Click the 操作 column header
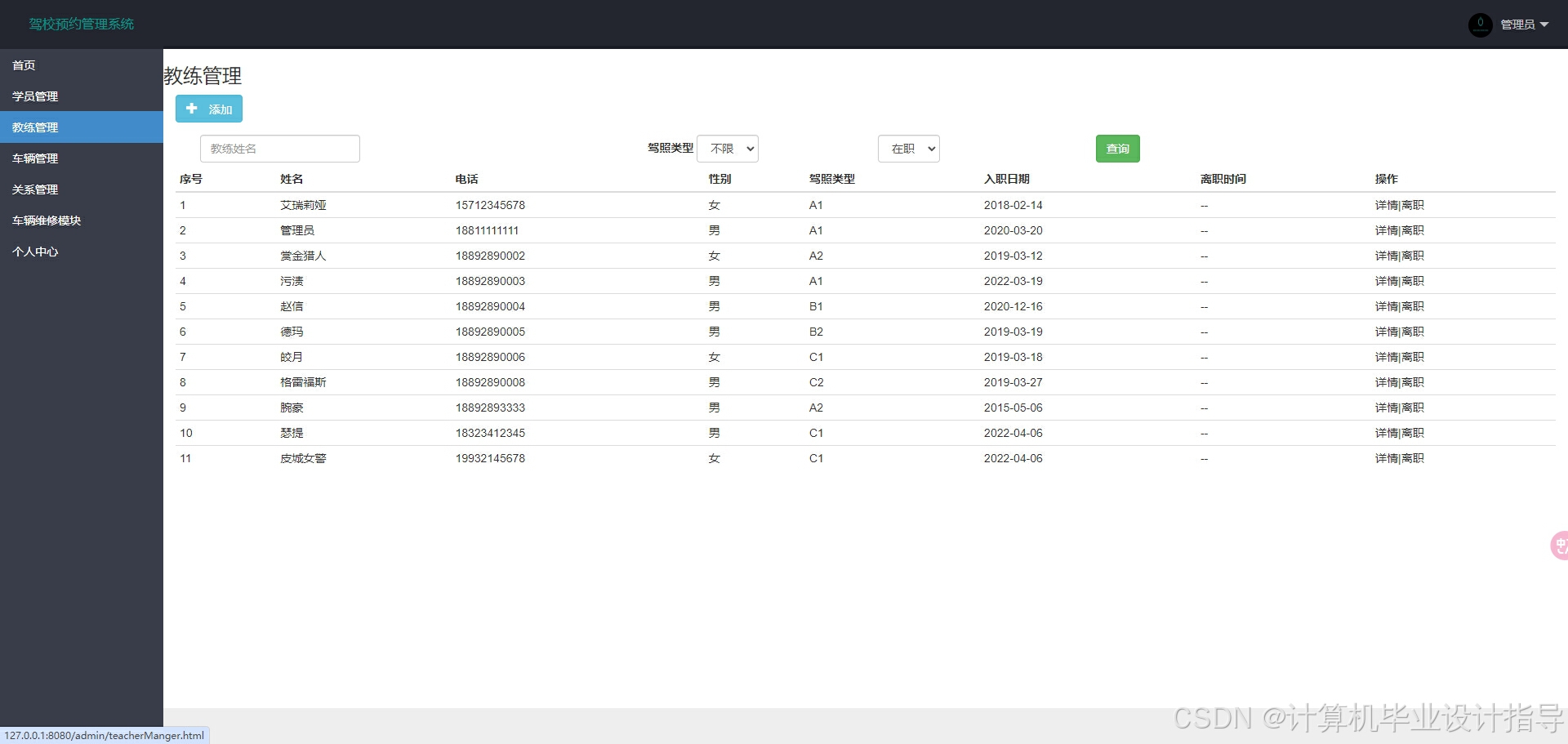 click(1387, 179)
